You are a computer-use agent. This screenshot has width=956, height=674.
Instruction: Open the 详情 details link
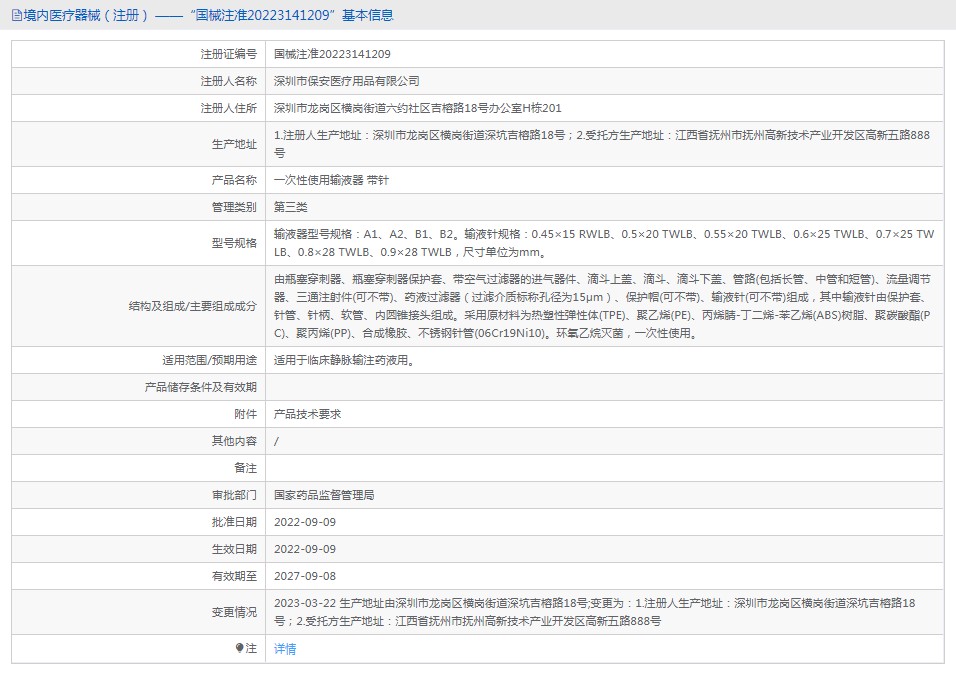coord(285,648)
